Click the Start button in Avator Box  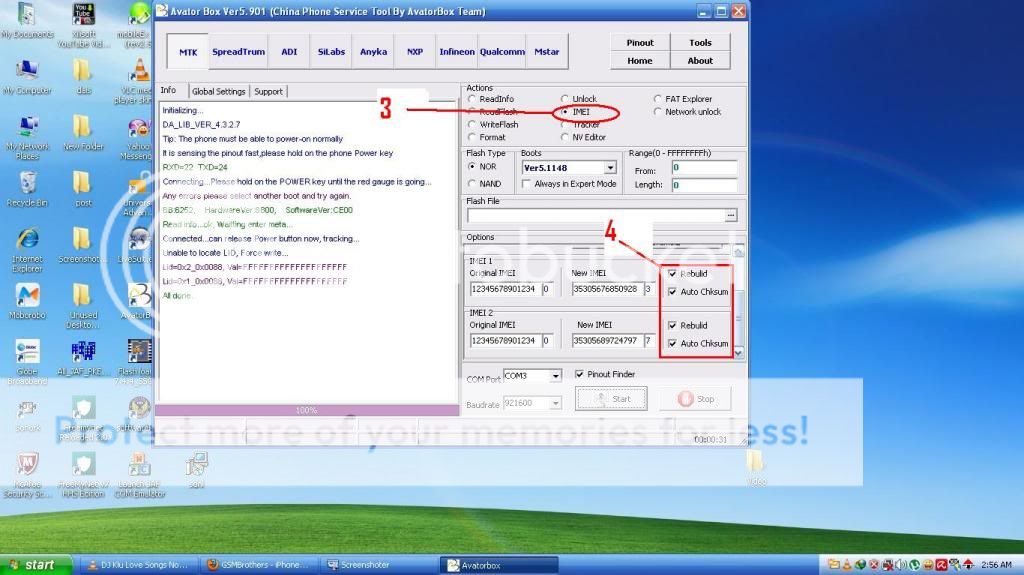pos(611,399)
